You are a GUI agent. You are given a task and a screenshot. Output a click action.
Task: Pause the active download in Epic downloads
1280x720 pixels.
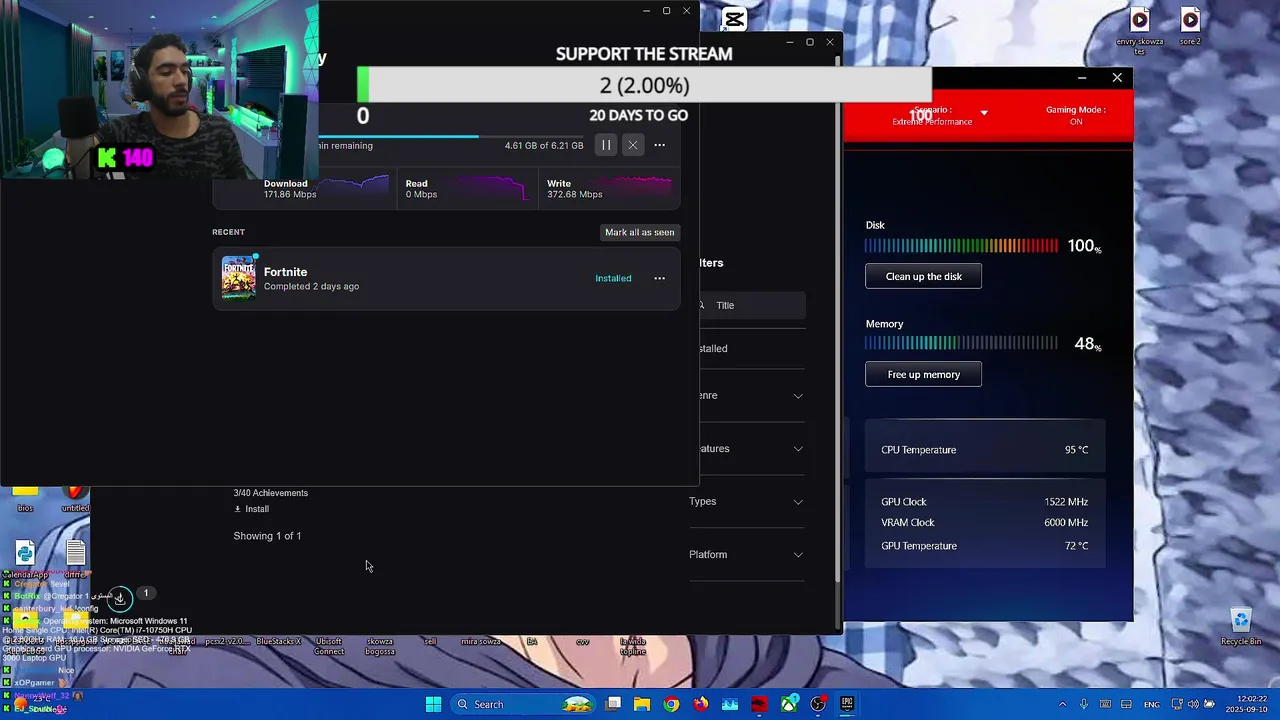[606, 145]
